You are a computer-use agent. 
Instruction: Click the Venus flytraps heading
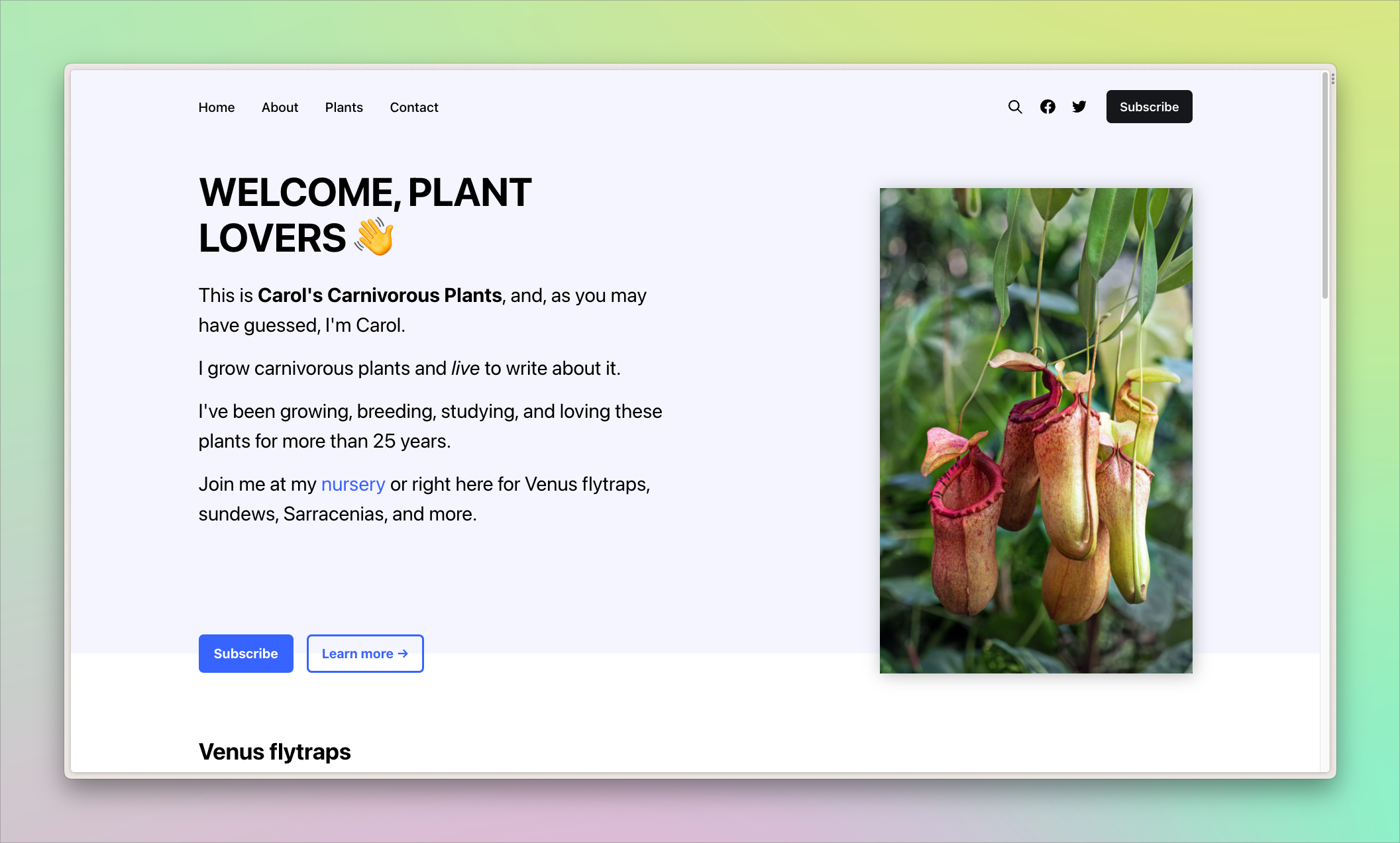[274, 752]
